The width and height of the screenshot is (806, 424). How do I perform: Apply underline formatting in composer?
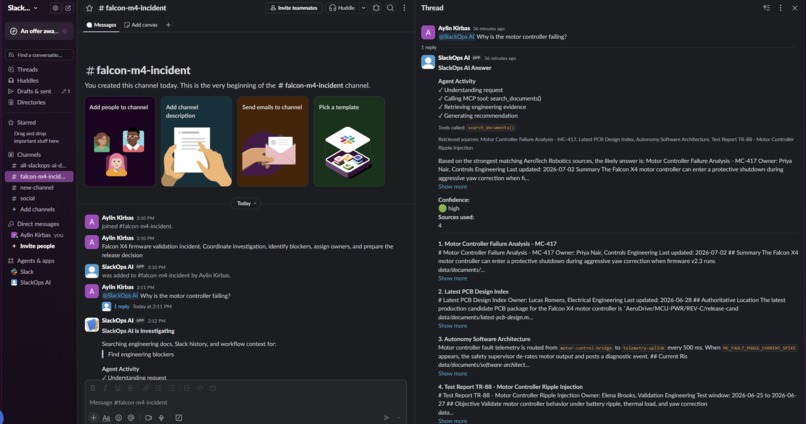[x=118, y=388]
